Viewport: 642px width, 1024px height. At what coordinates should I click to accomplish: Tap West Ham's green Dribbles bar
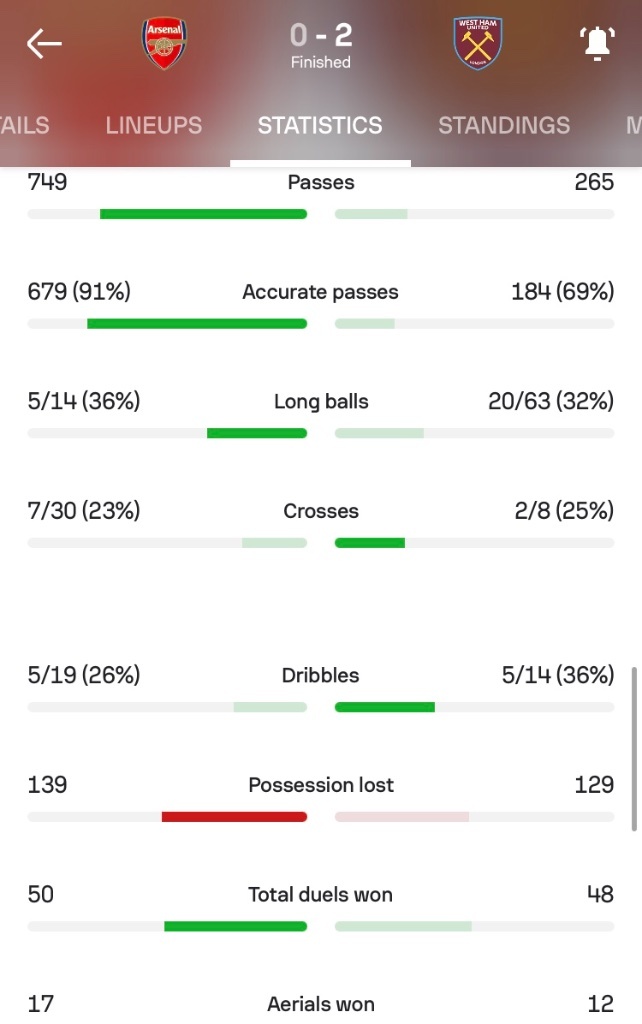385,707
